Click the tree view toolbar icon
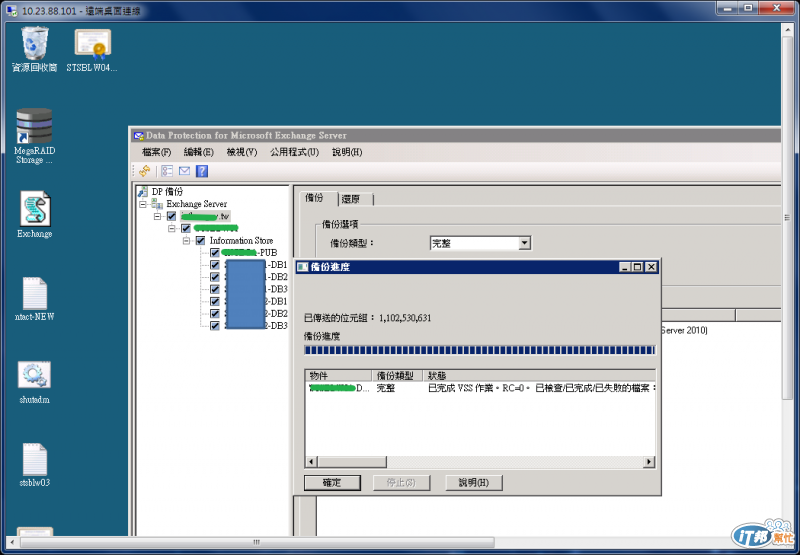 pos(167,171)
